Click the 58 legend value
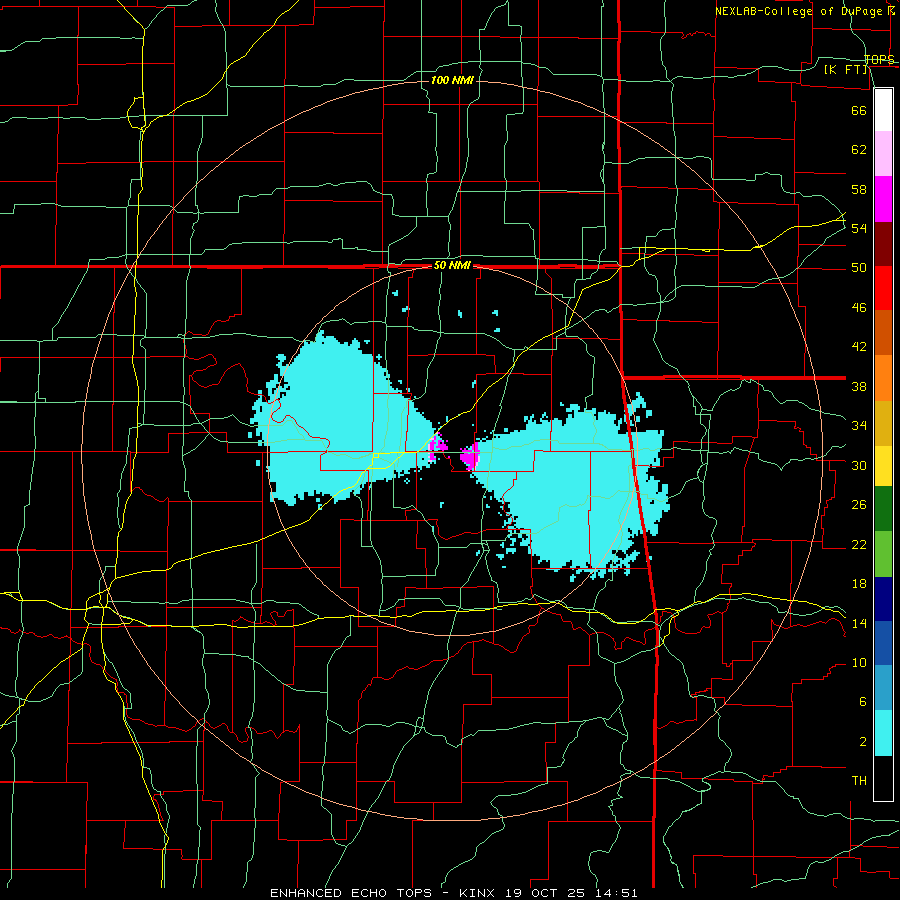This screenshot has height=900, width=900. [x=859, y=189]
